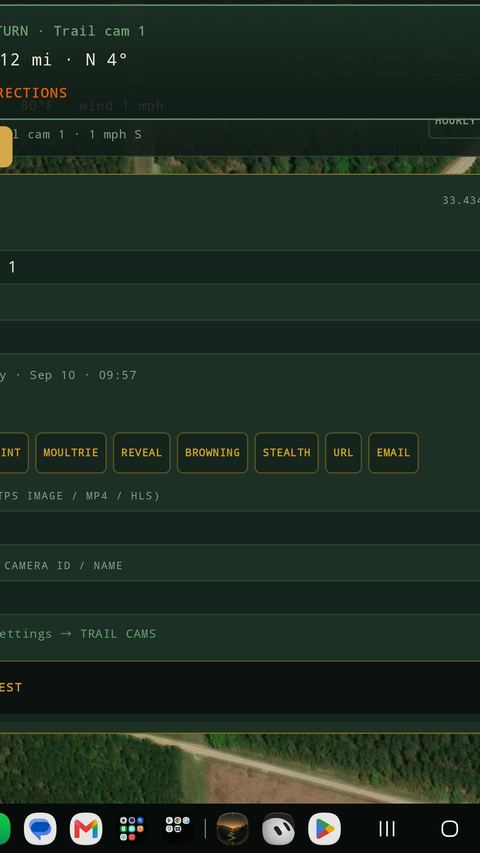Select the REVEAL camera brand
The image size is (480, 853).
pos(141,453)
